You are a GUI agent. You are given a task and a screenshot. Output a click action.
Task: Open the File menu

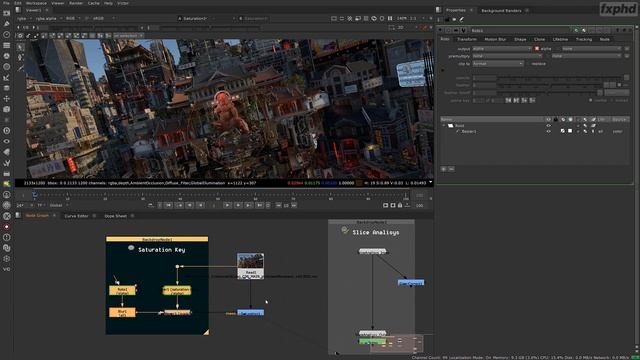6,3
